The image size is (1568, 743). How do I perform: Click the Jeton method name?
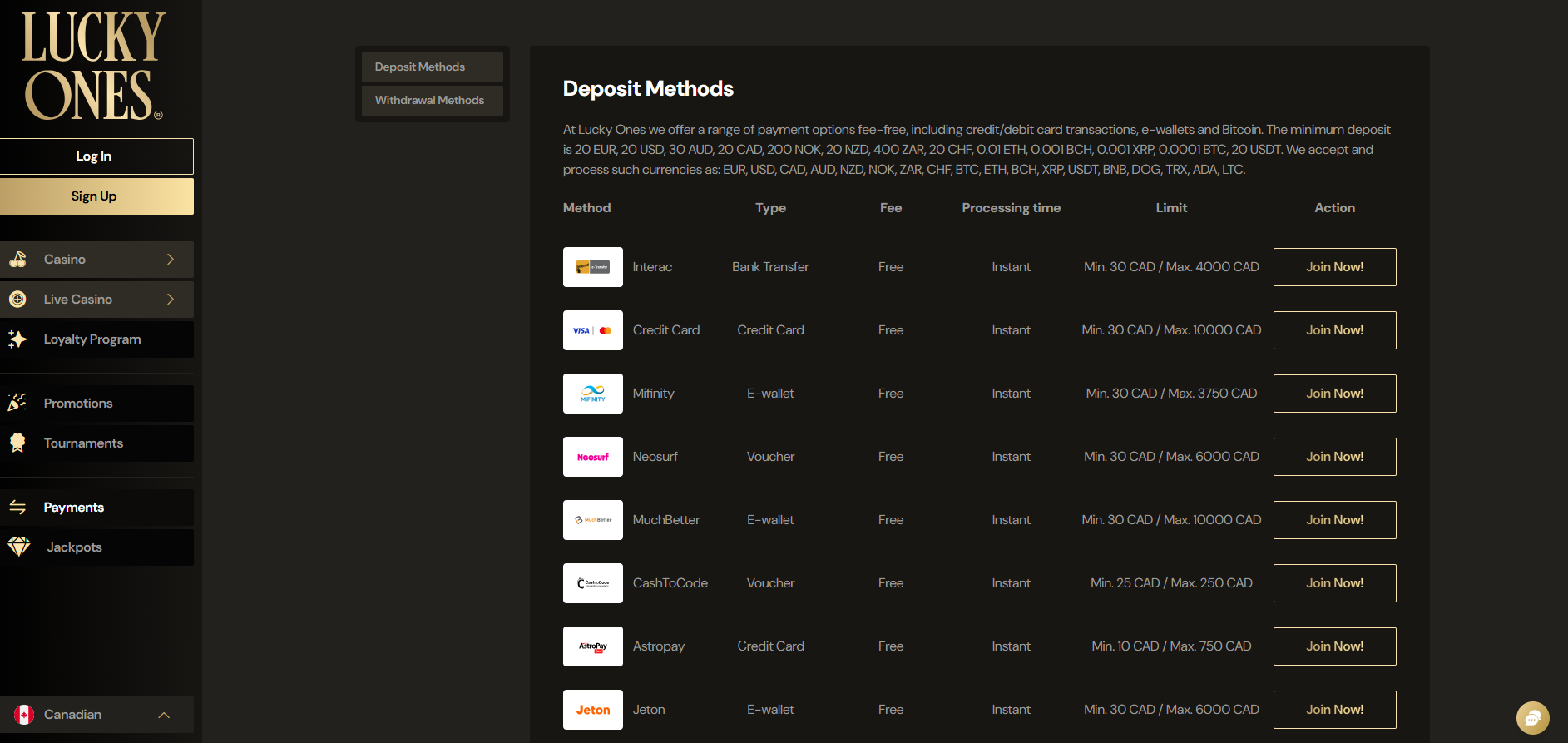[649, 710]
